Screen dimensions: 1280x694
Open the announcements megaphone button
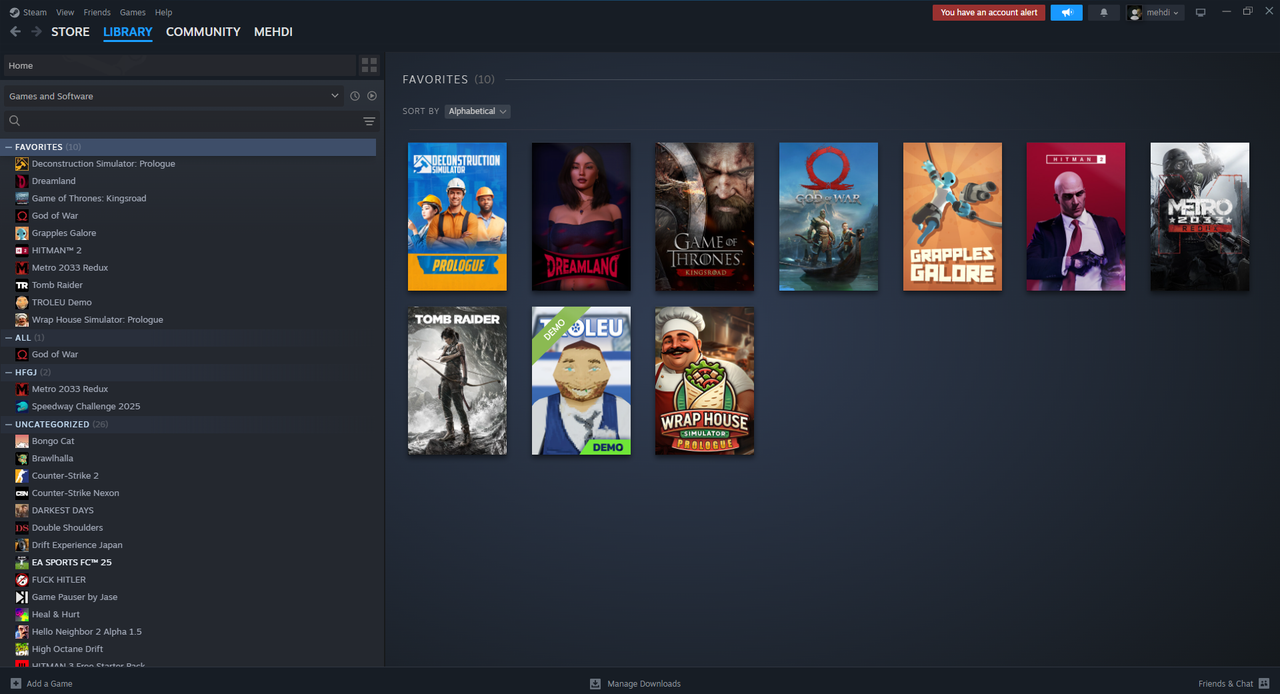tap(1067, 13)
